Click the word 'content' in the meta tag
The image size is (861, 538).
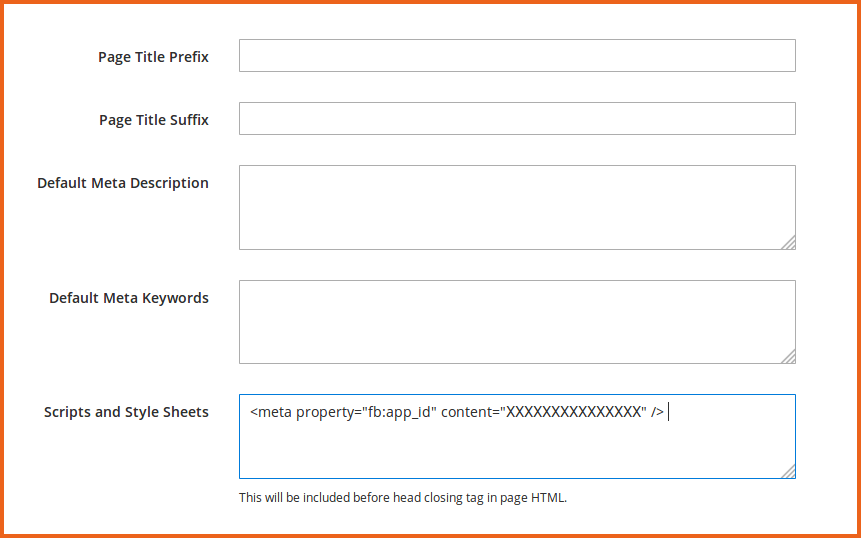469,412
